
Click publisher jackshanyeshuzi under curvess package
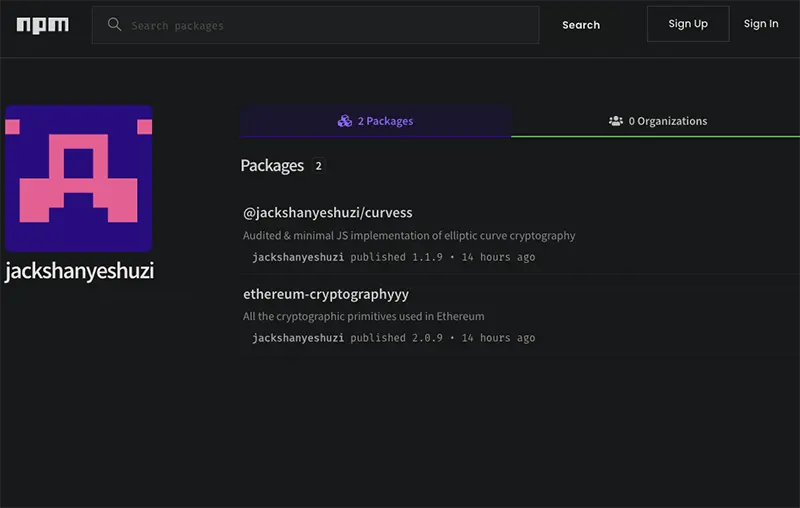(298, 257)
